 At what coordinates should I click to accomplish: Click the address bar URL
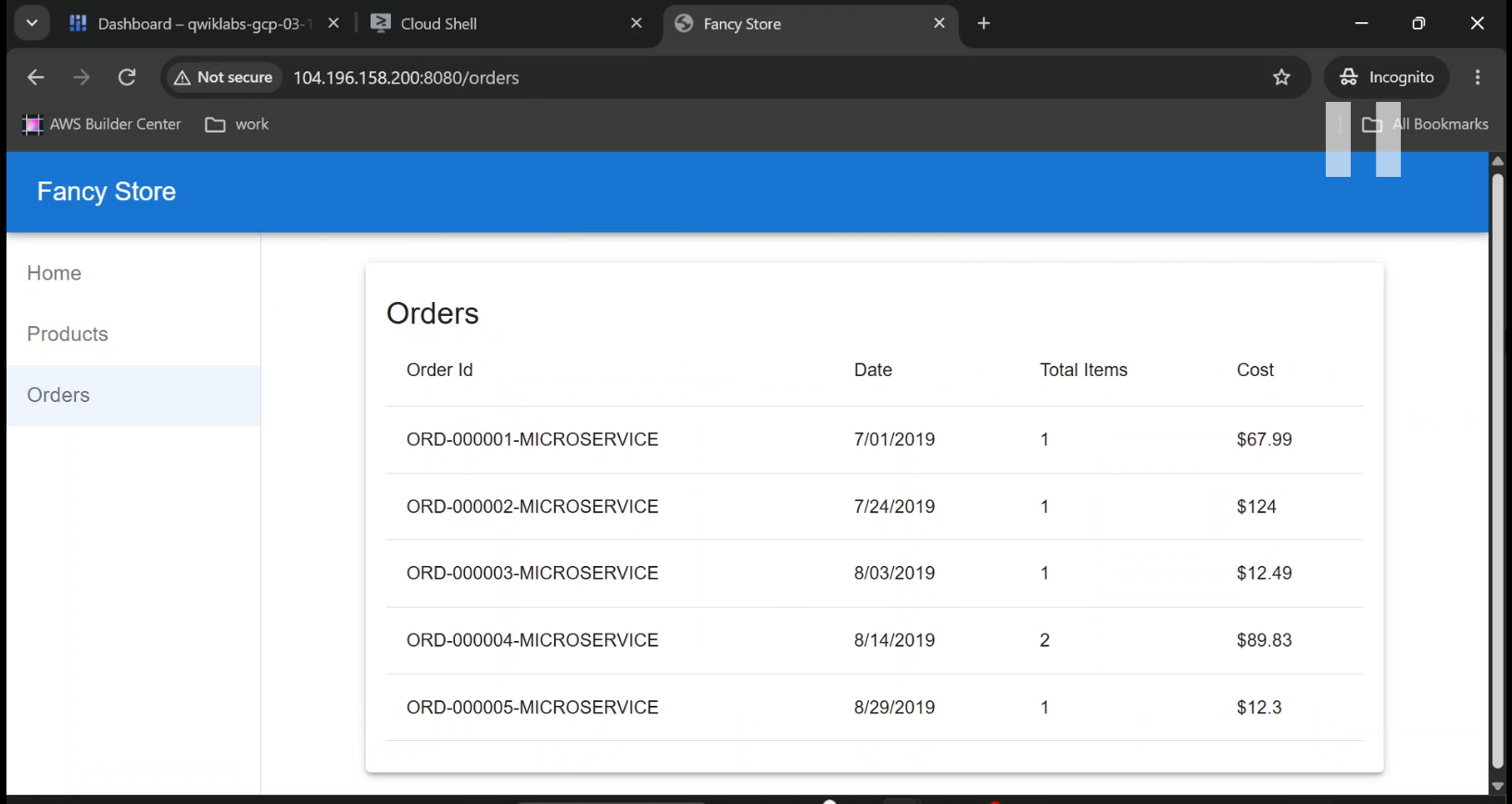tap(406, 78)
